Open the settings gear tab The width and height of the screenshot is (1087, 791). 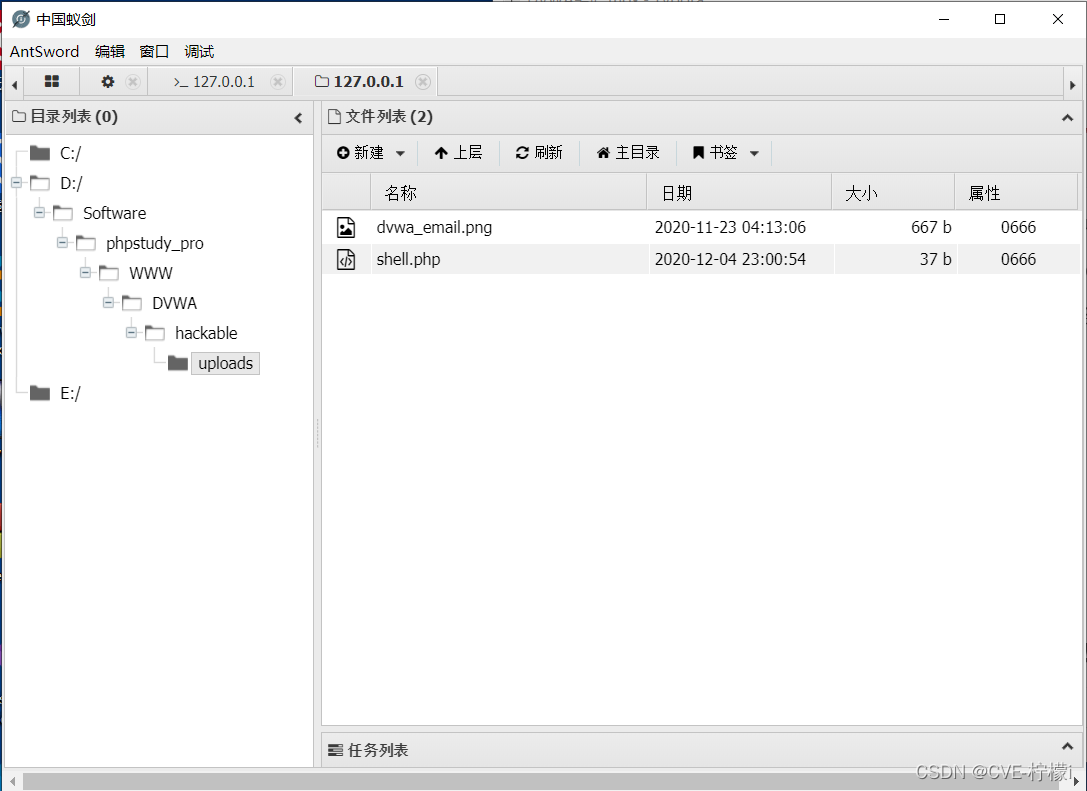107,82
